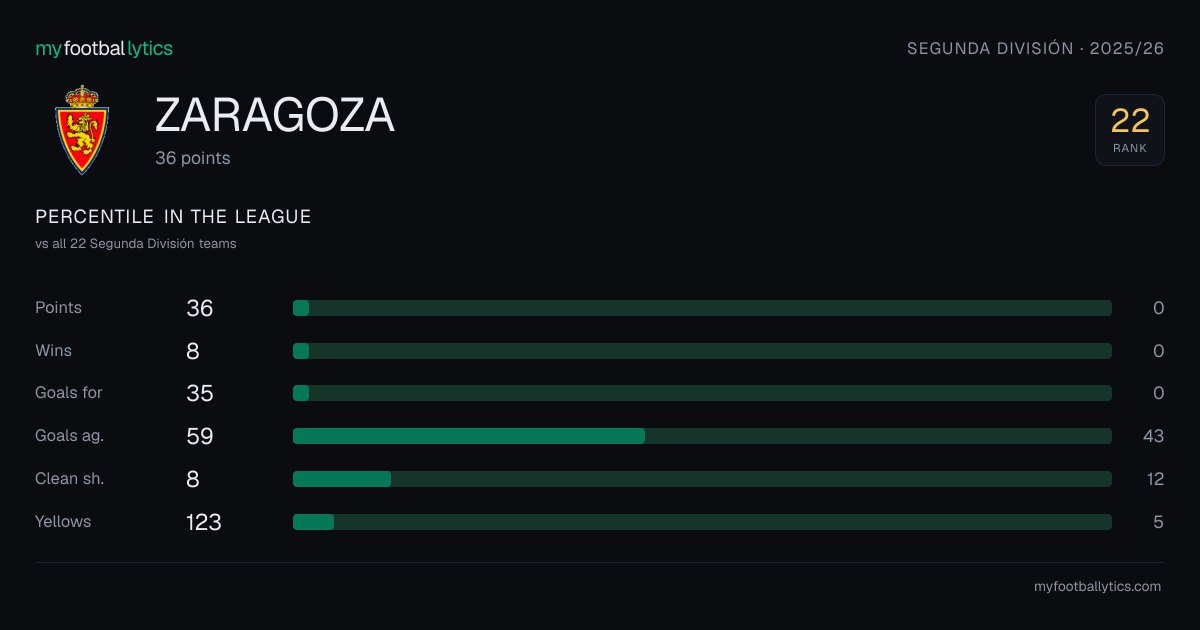Click the Yellows percentile bar
Screen dimensions: 1200x630
(x=702, y=522)
